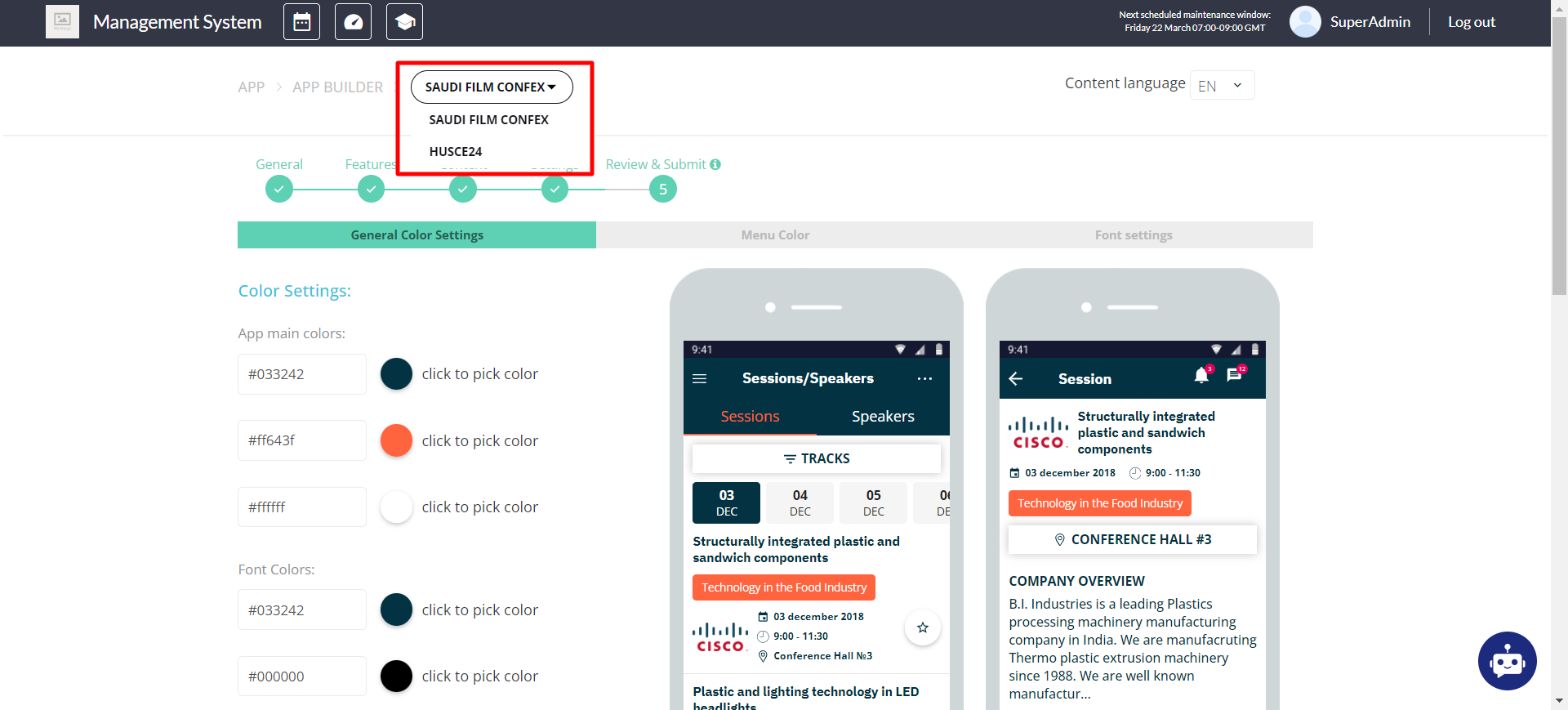Open the Content language EN dropdown
Viewport: 1568px width, 710px height.
1221,86
